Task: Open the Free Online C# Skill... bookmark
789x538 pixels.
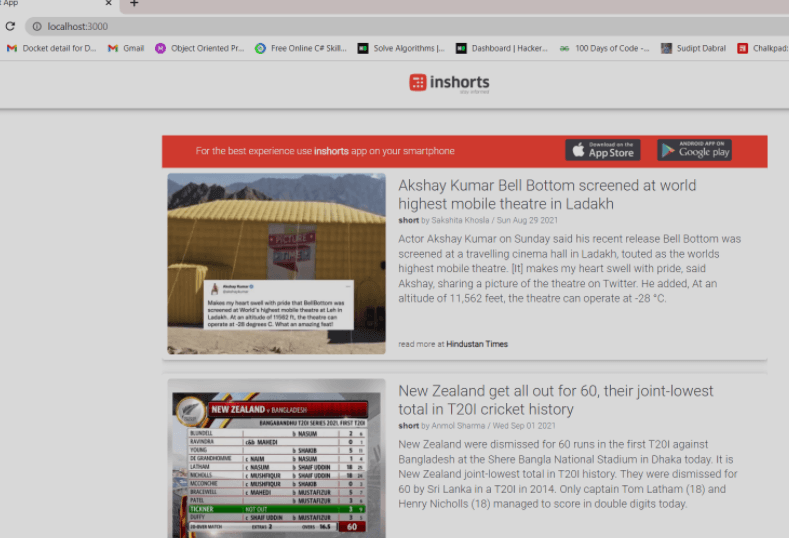Action: [301, 48]
